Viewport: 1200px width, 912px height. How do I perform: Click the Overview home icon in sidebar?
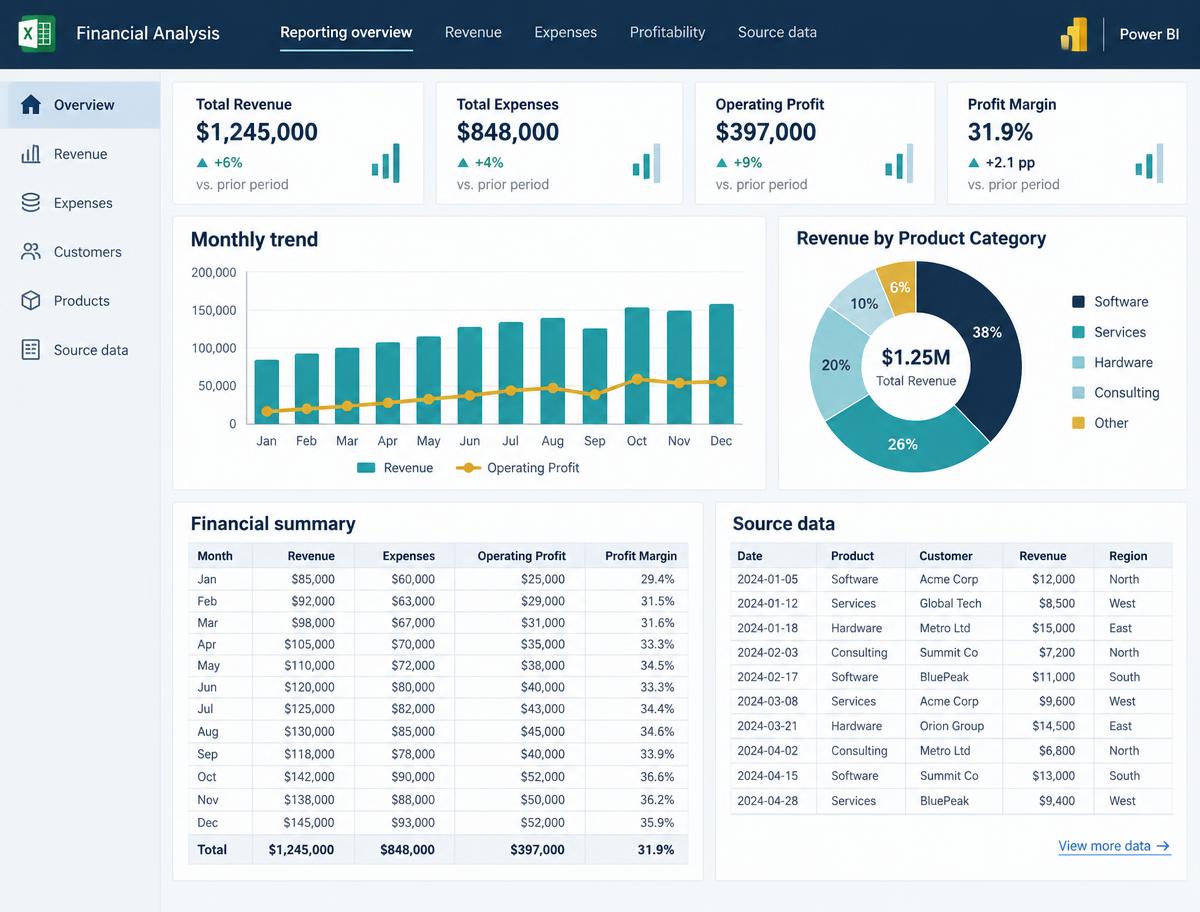coord(31,105)
